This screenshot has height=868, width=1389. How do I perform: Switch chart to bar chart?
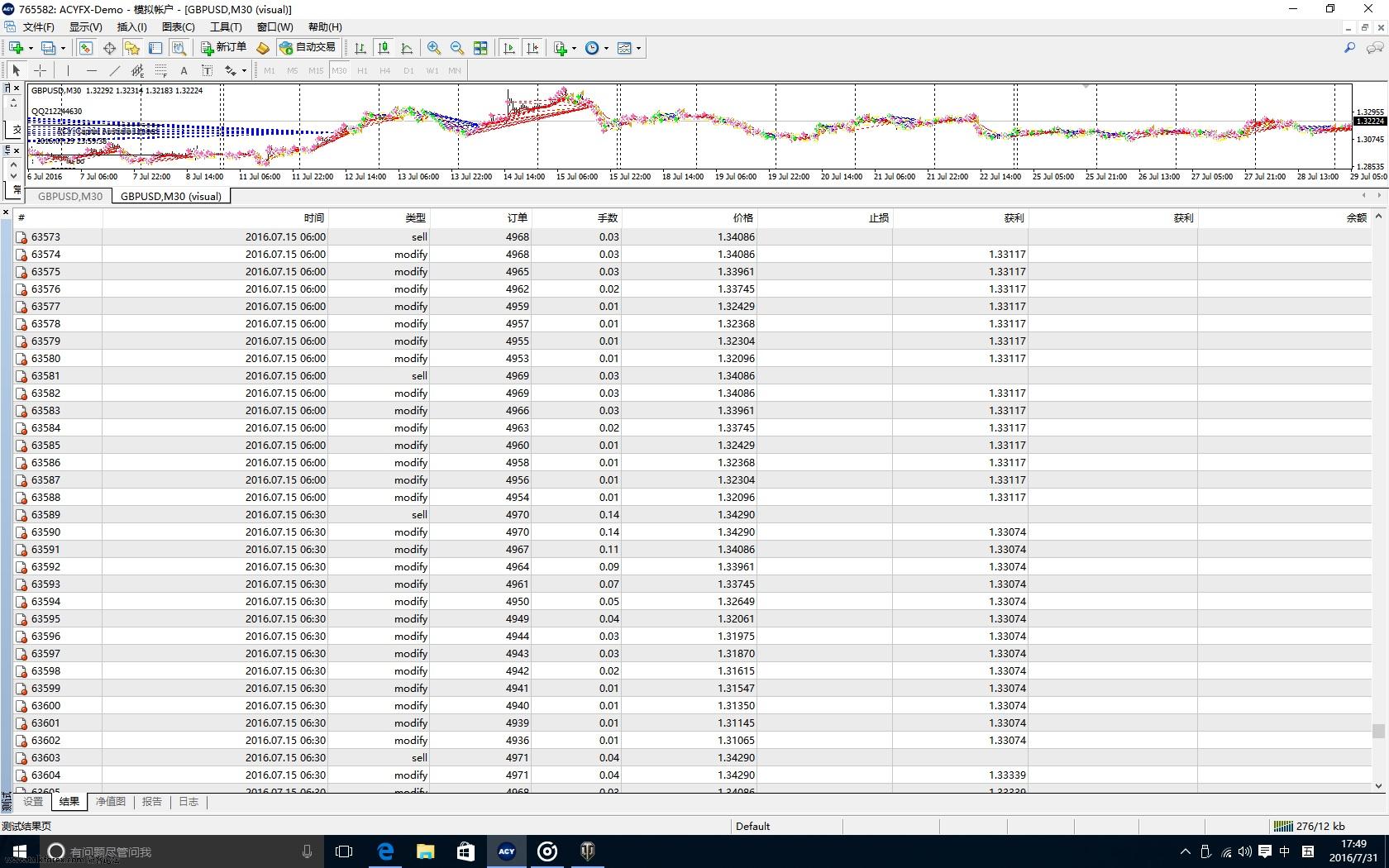360,48
